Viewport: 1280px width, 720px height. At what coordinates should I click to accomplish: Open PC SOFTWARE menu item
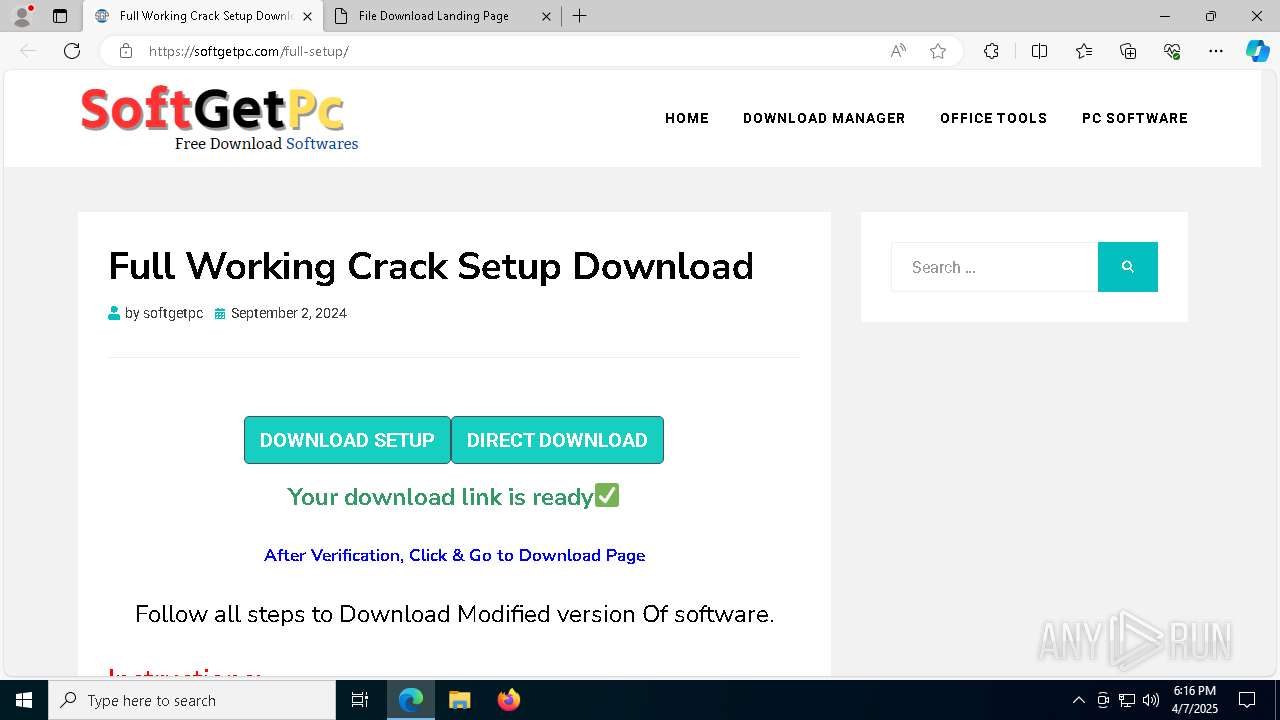point(1135,118)
